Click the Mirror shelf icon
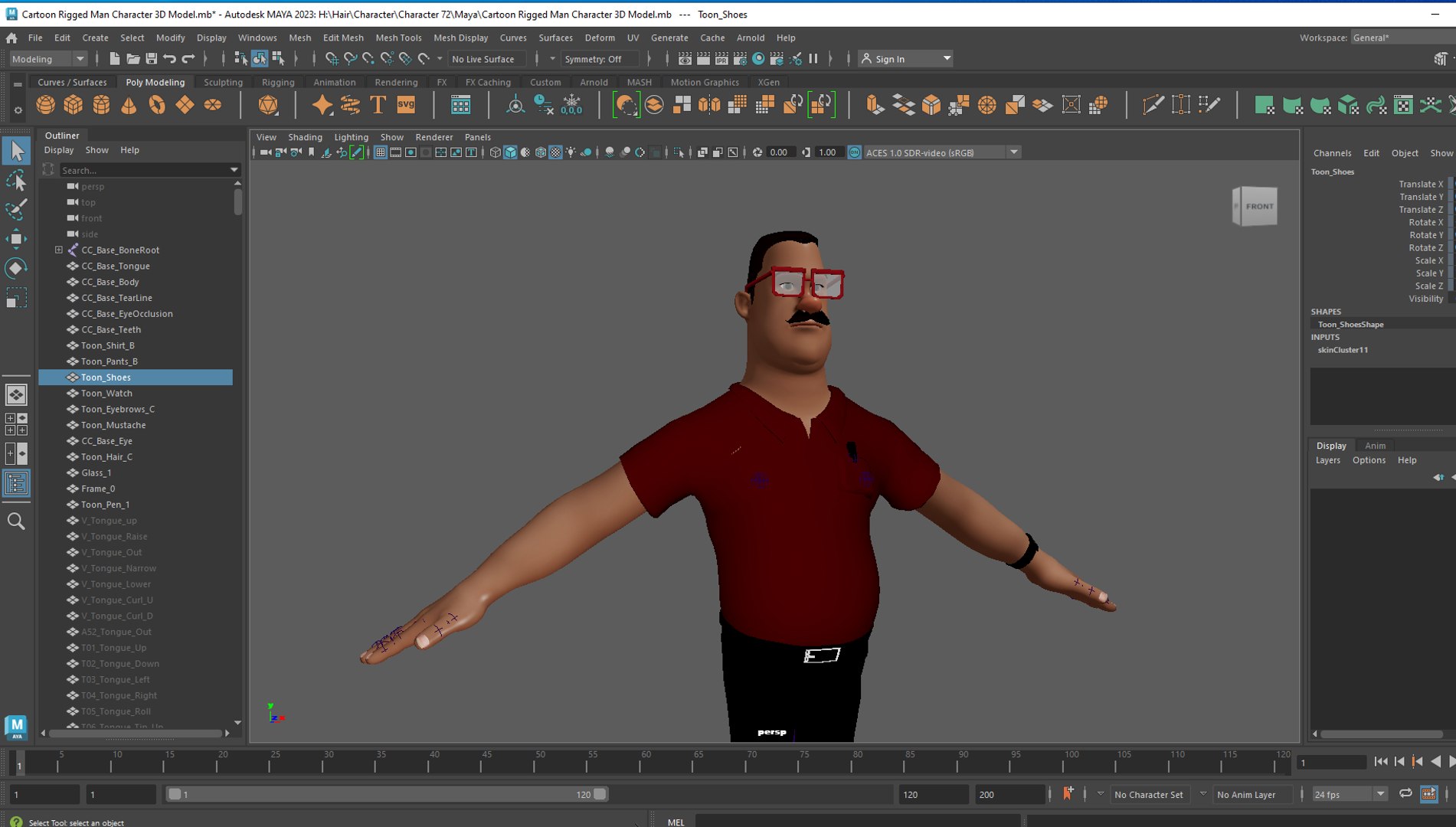This screenshot has height=827, width=1456. coord(709,105)
